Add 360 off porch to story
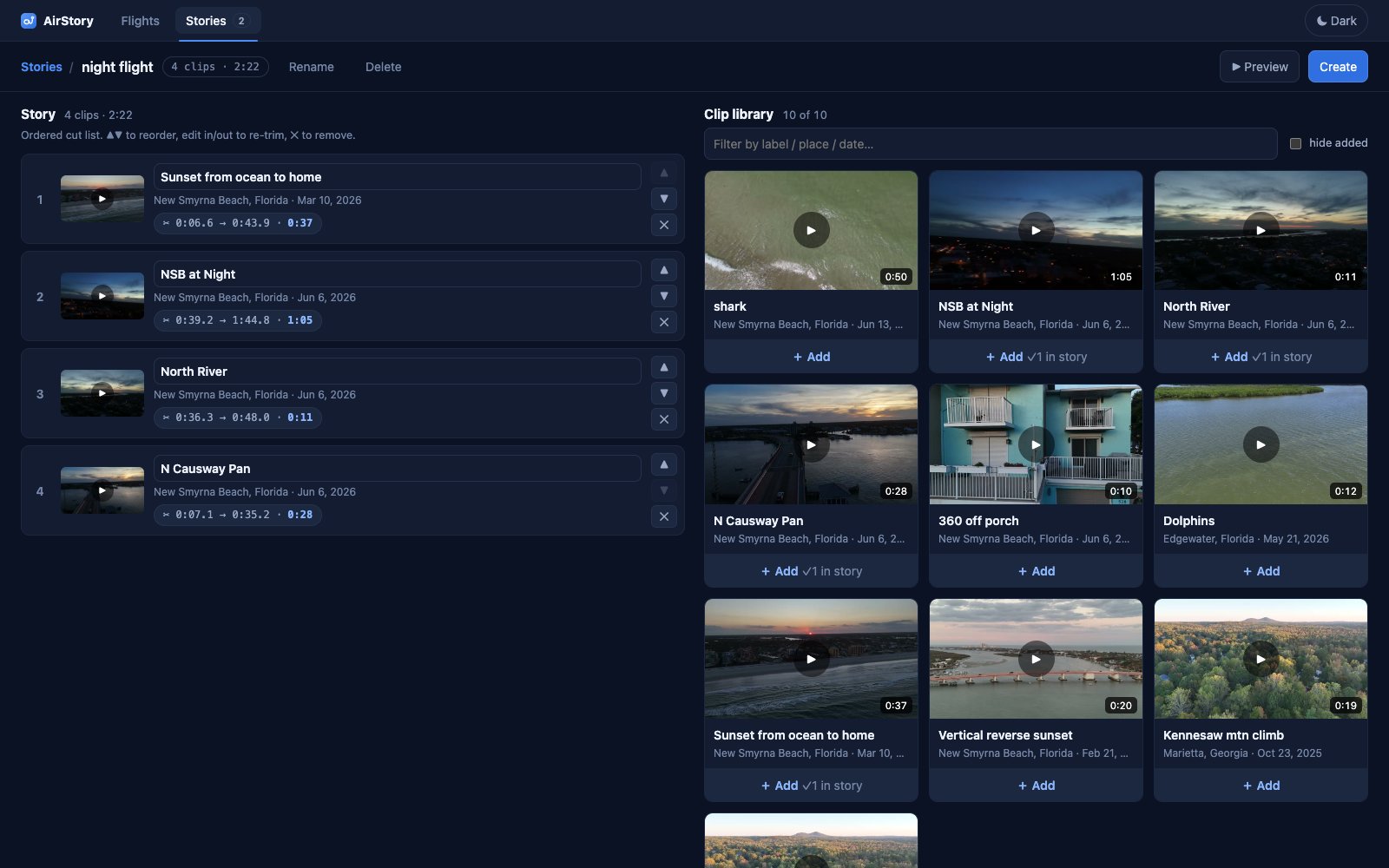The width and height of the screenshot is (1389, 868). click(x=1036, y=571)
